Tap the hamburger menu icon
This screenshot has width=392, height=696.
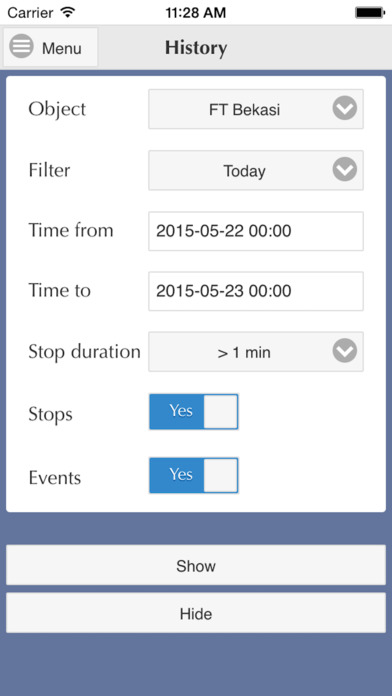click(x=21, y=46)
